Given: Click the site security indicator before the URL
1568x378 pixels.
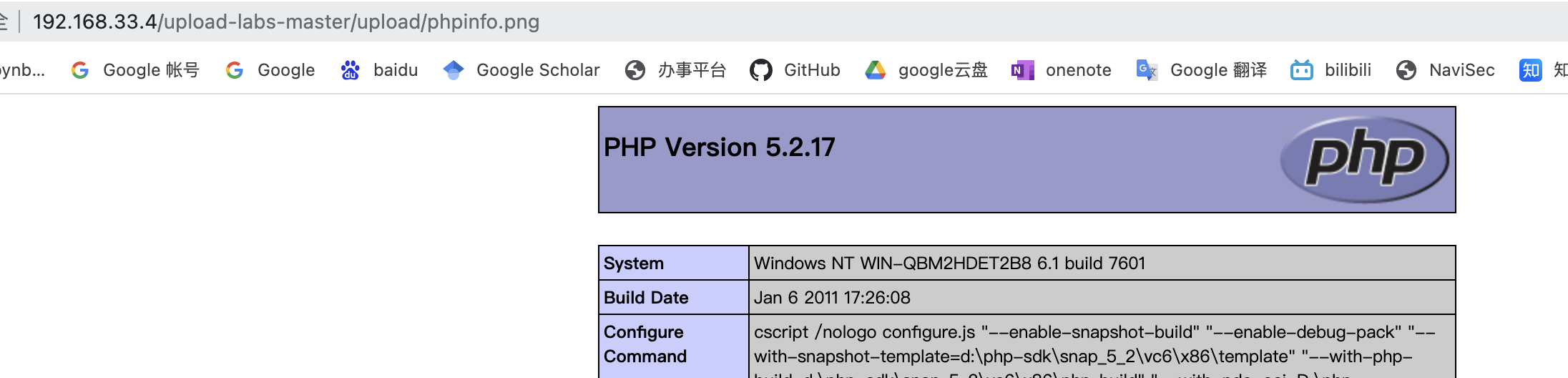Looking at the screenshot, I should pyautogui.click(x=4, y=21).
